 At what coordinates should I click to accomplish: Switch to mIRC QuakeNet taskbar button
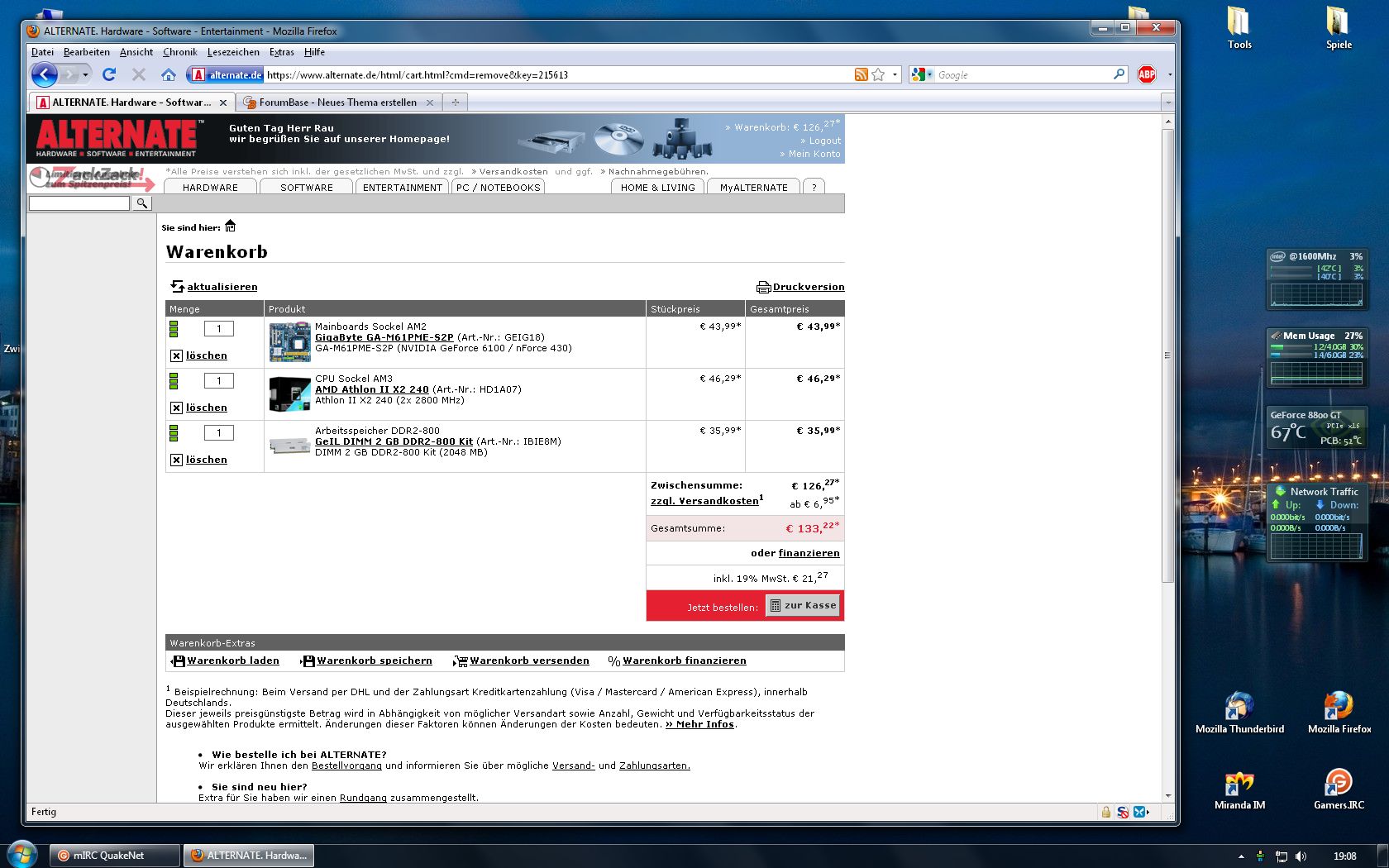[x=115, y=856]
